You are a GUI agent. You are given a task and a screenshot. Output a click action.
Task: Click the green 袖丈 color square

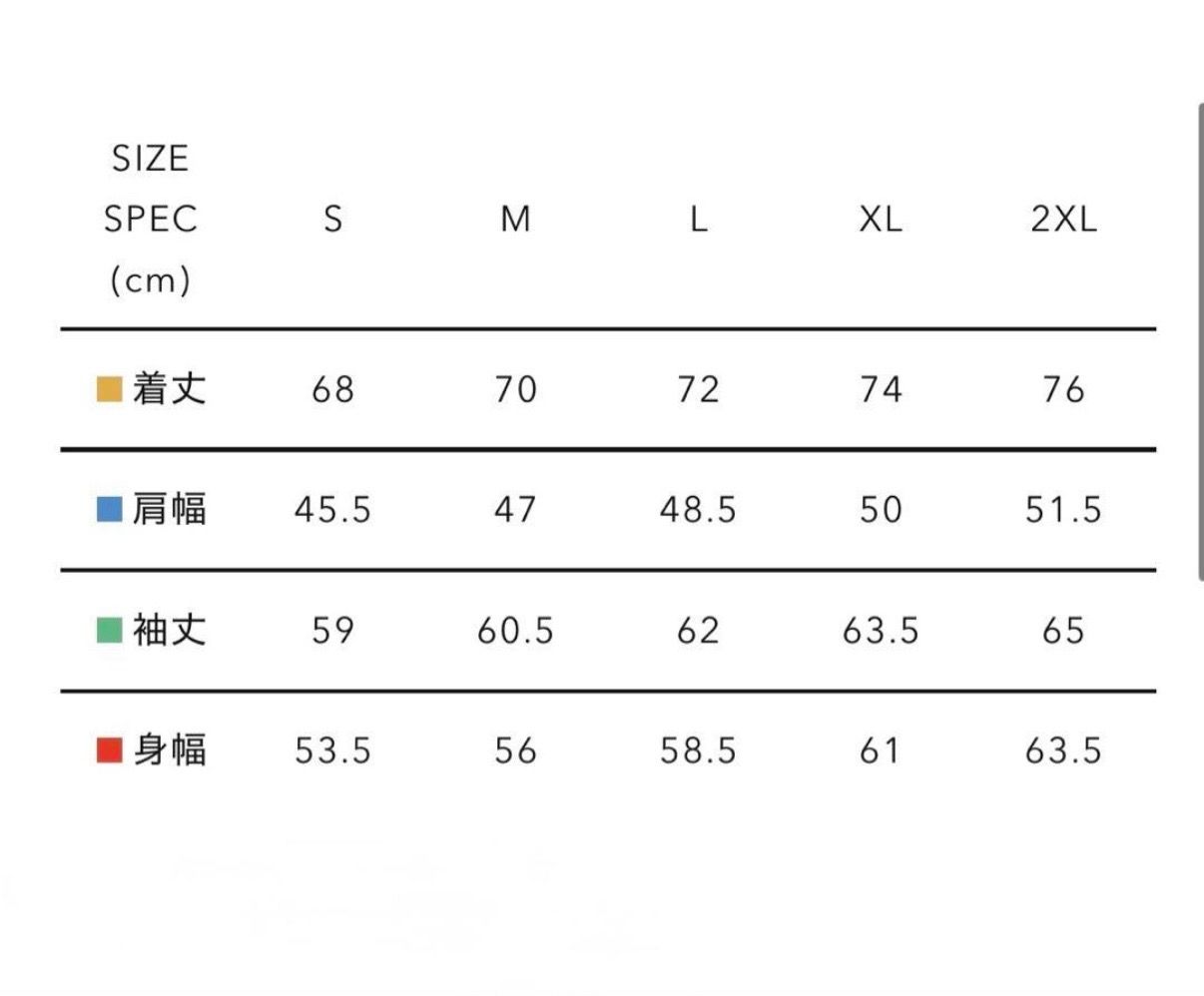point(109,630)
